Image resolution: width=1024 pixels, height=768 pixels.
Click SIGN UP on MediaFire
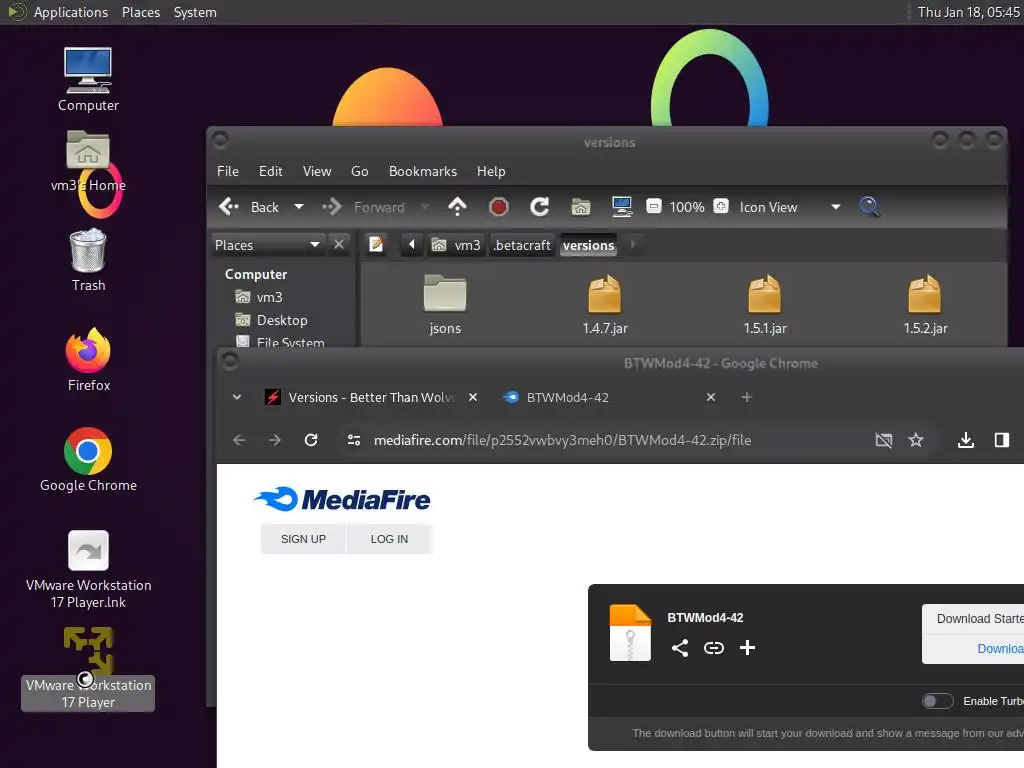[x=303, y=539]
